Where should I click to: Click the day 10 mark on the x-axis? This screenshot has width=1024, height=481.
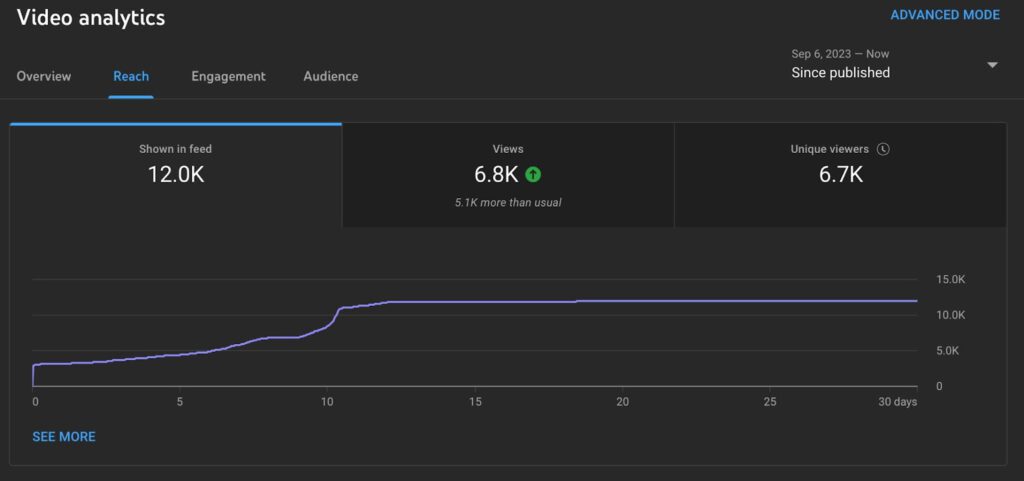point(326,402)
